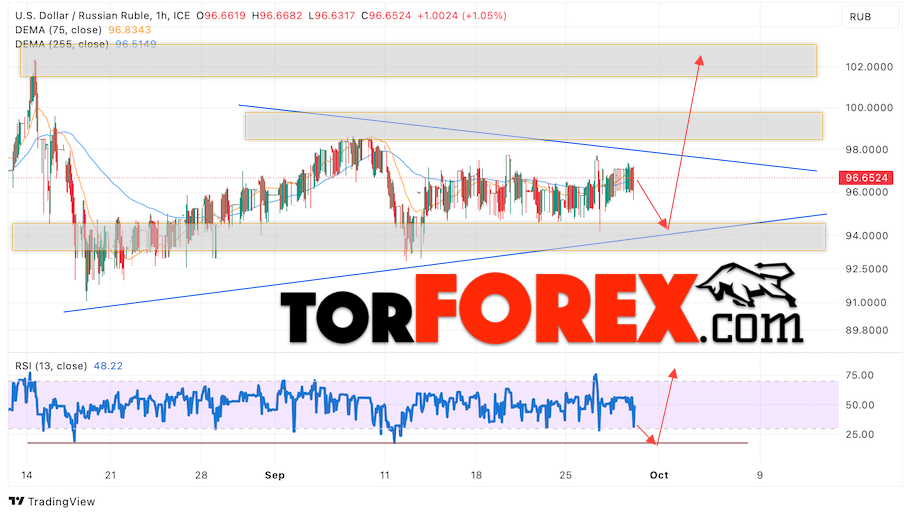The height and width of the screenshot is (516, 911).
Task: Click the low price L96.6317 in the header
Action: 331,16
